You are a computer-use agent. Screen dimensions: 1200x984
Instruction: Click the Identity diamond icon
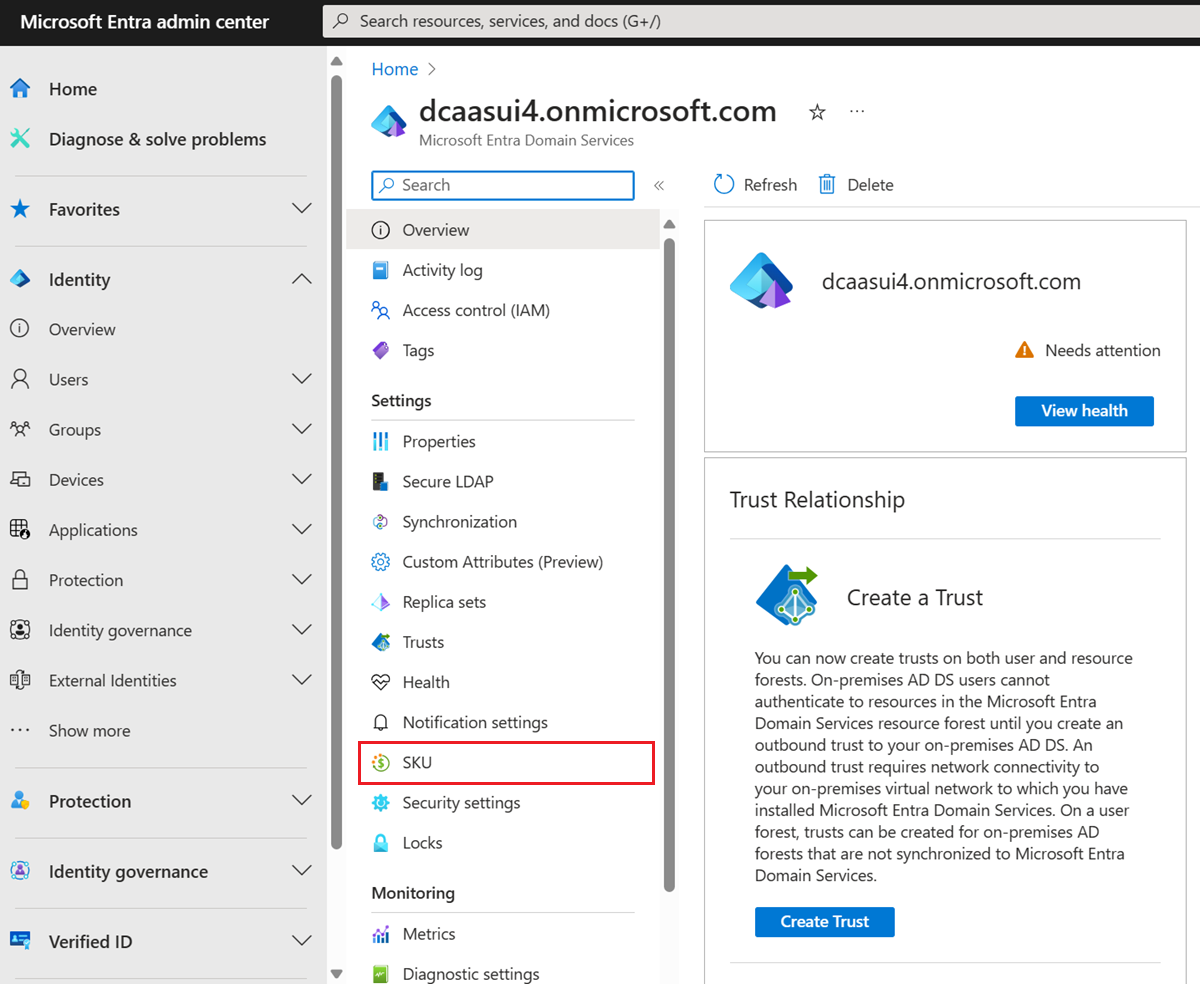click(20, 280)
